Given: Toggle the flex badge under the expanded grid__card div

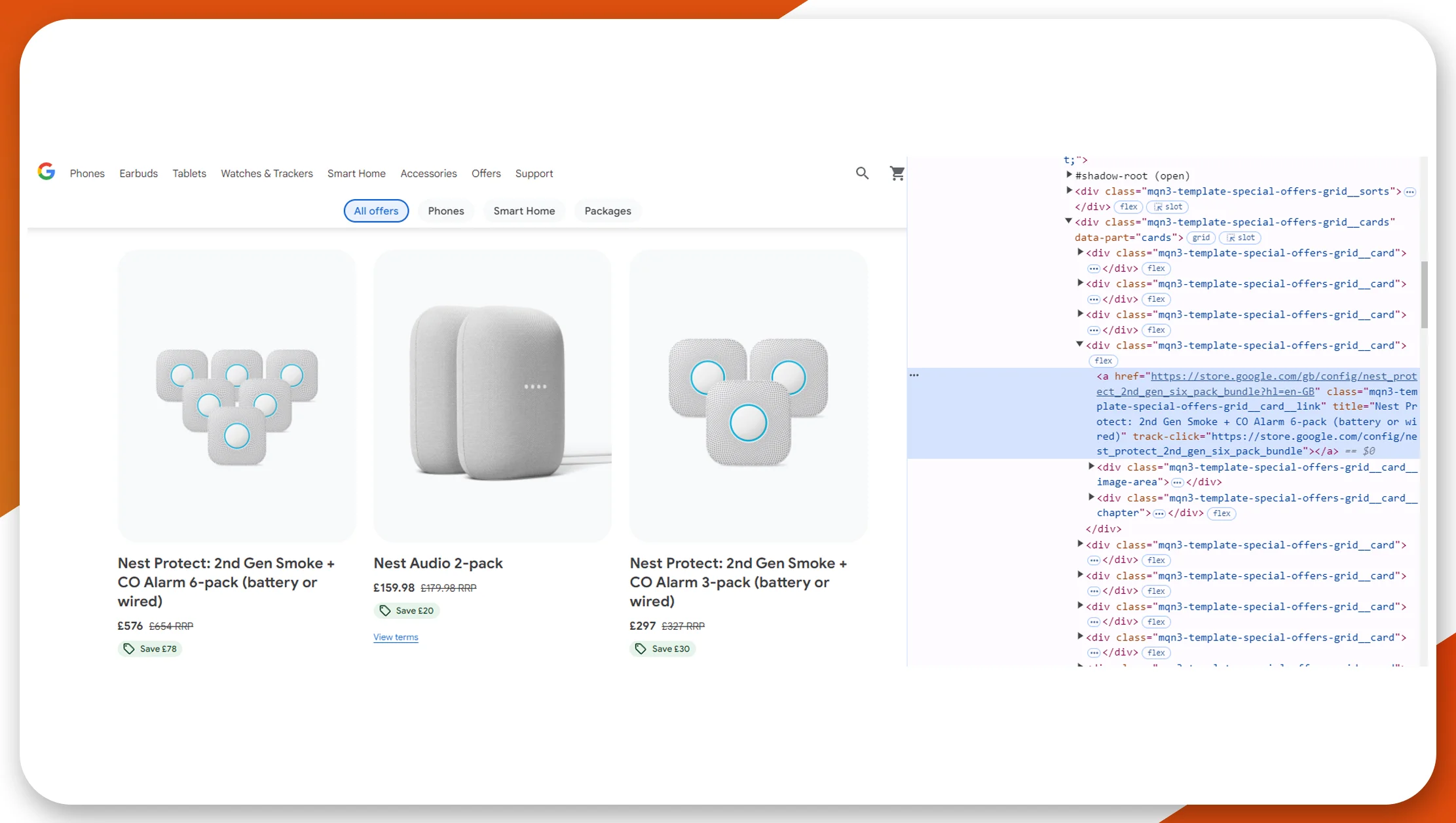Looking at the screenshot, I should click(1104, 361).
